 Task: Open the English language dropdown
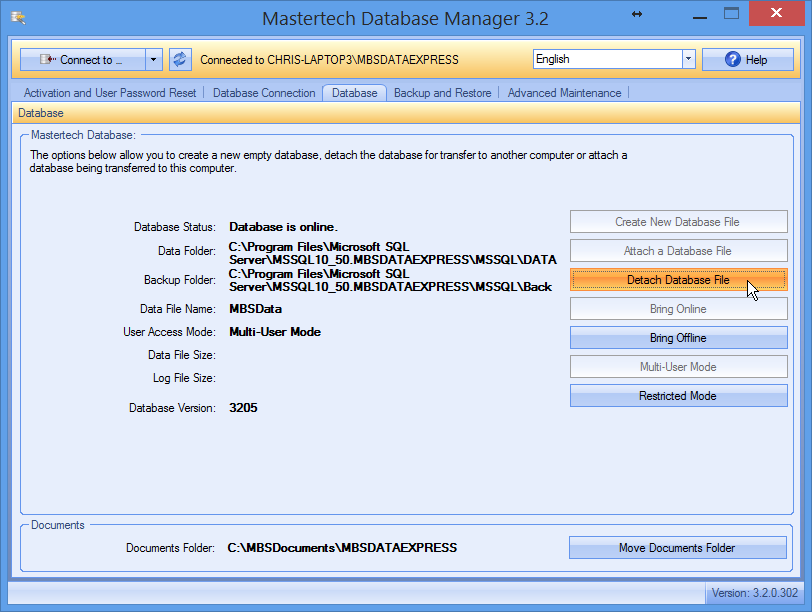tap(688, 59)
